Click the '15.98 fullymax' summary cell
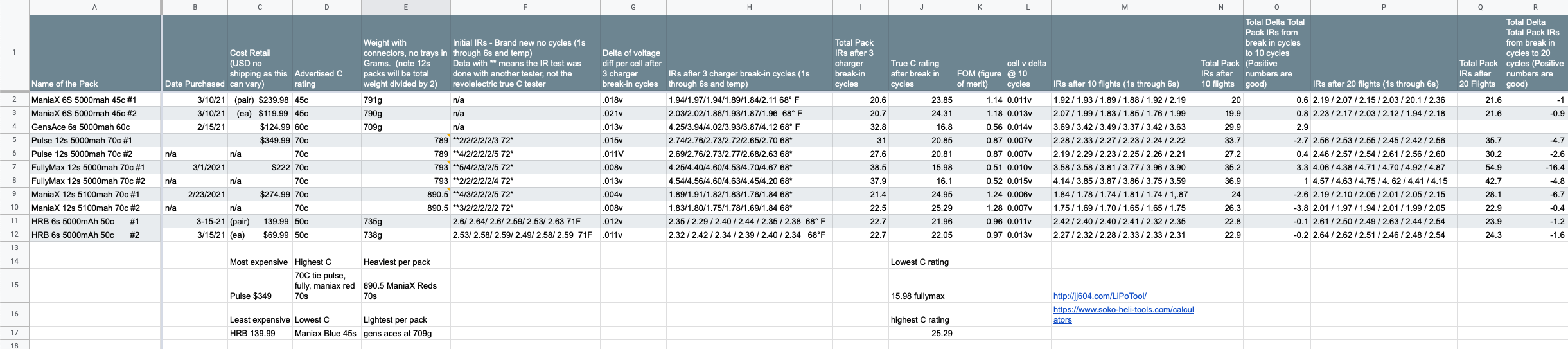Viewport: 1568px width, 349px height. click(x=922, y=285)
